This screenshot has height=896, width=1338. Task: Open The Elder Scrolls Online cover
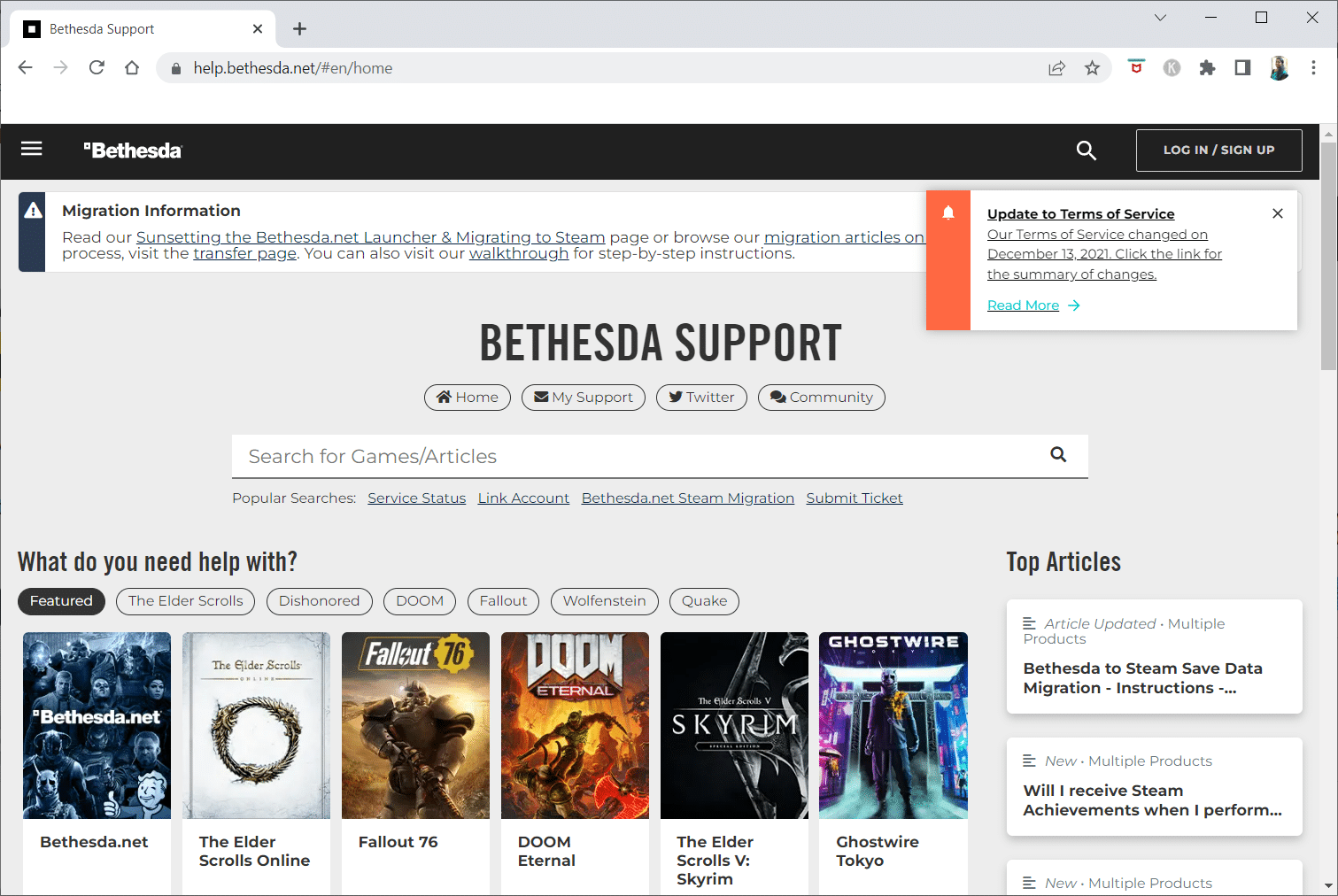click(x=256, y=725)
